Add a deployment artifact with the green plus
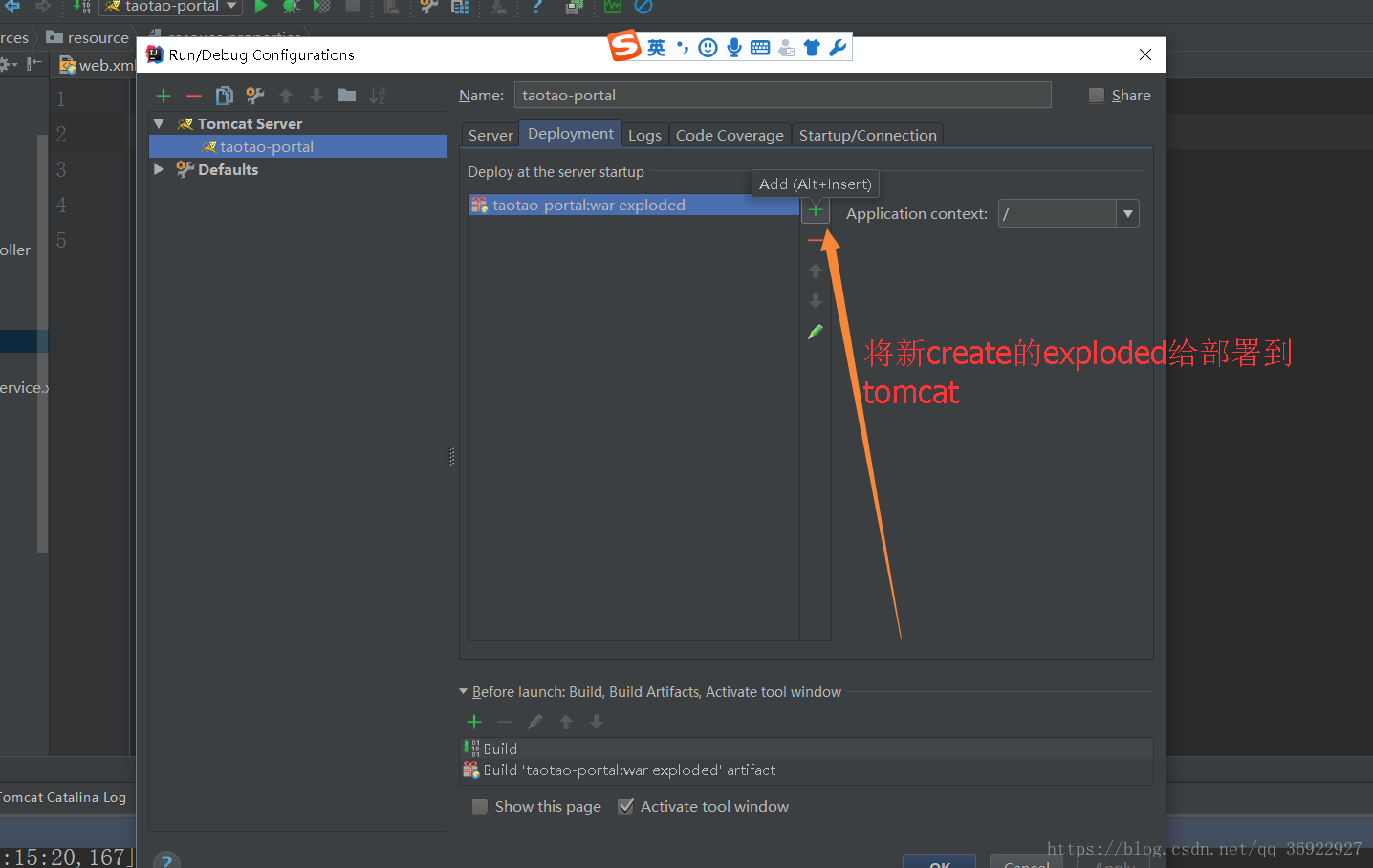Viewport: 1373px width, 868px height. [x=816, y=210]
